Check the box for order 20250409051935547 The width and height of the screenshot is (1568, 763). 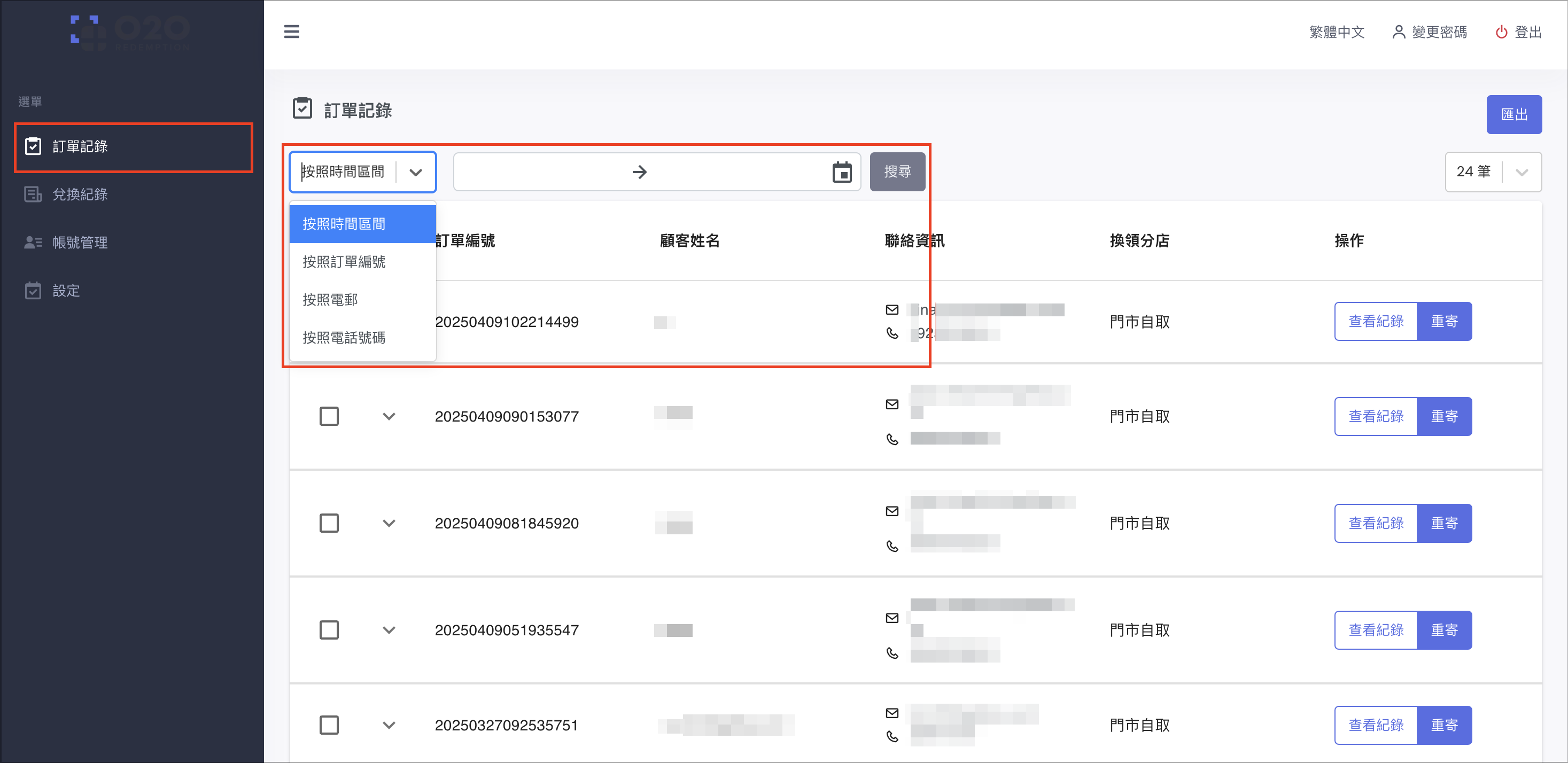329,630
